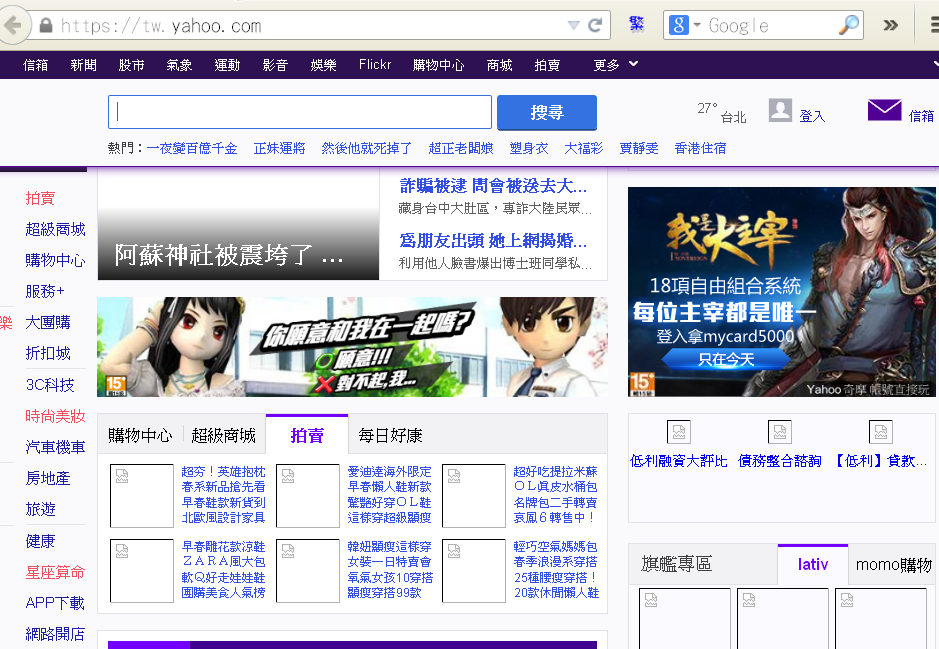Click the lock icon in address bar
This screenshot has width=939, height=649.
46,25
